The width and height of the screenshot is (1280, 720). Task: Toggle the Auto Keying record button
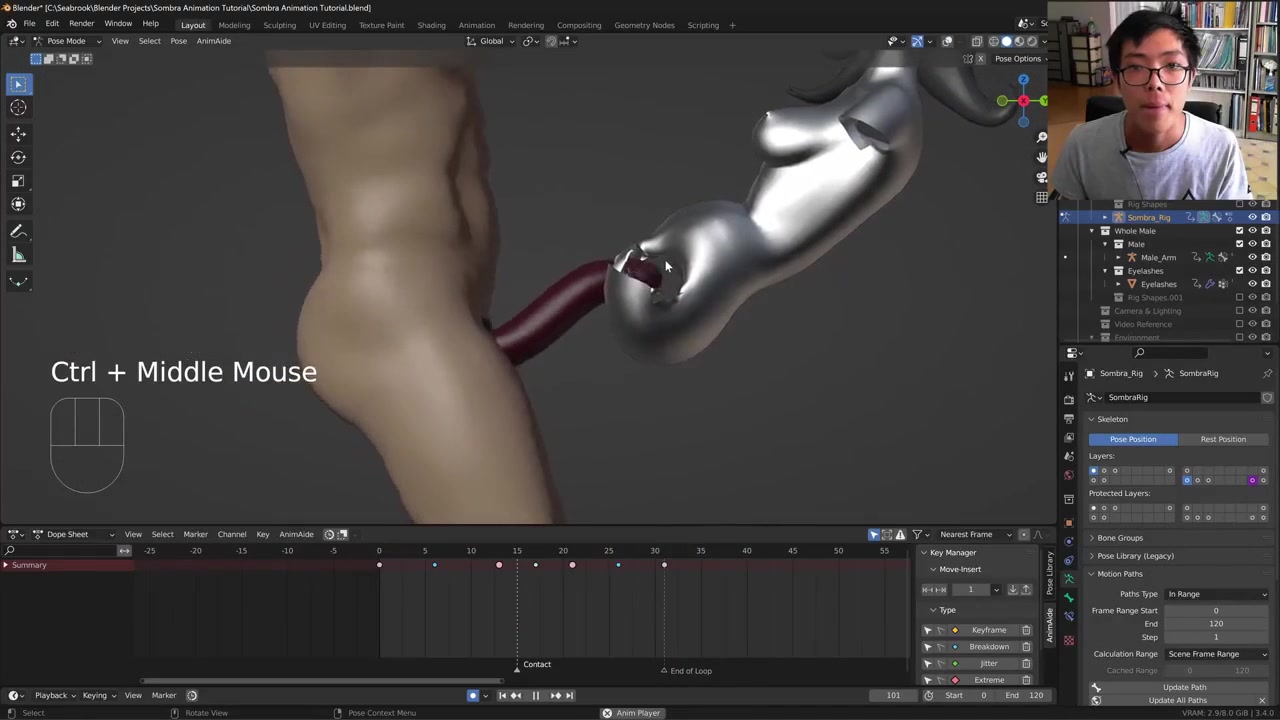tap(473, 696)
